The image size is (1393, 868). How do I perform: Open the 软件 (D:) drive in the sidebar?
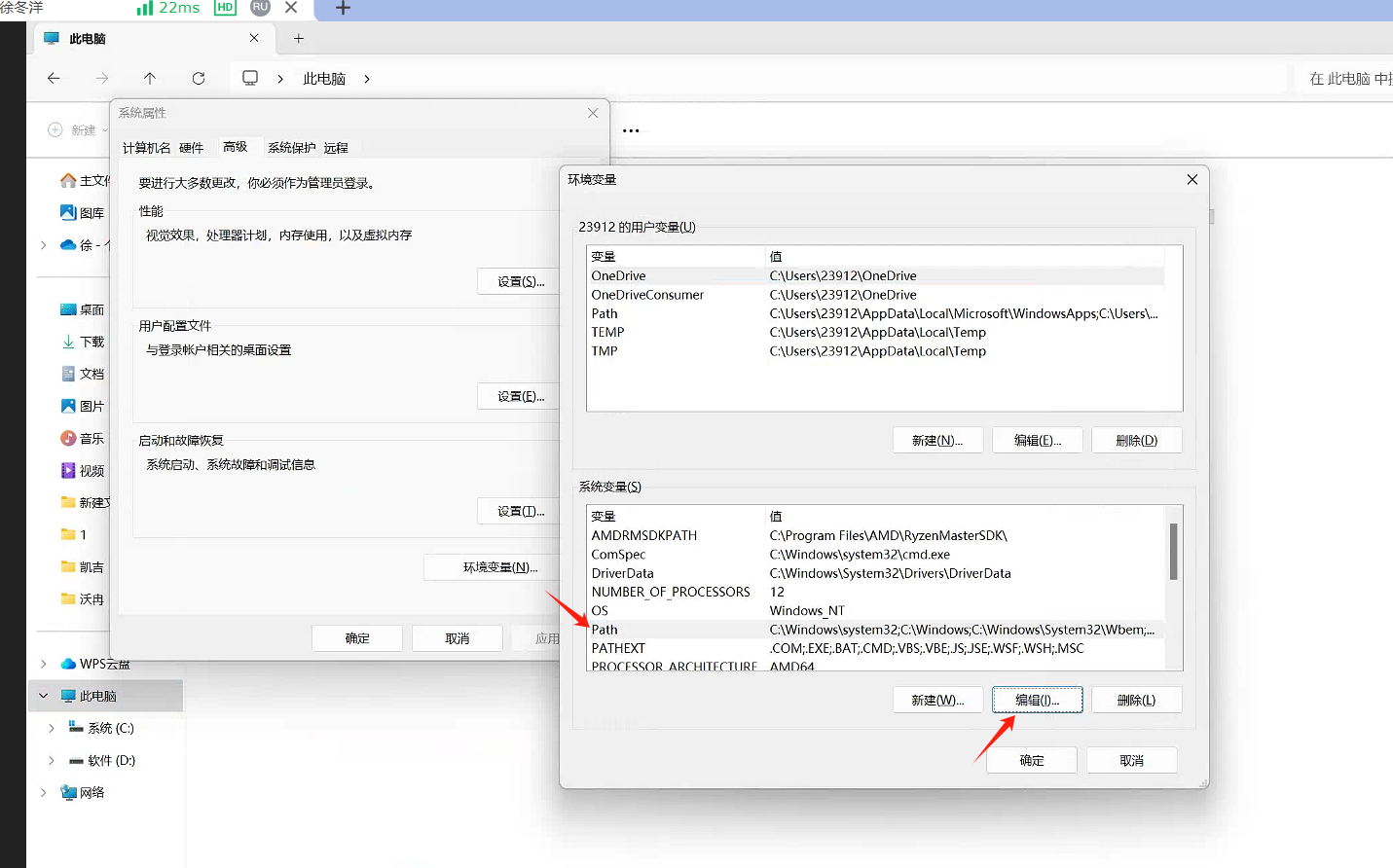tap(101, 760)
